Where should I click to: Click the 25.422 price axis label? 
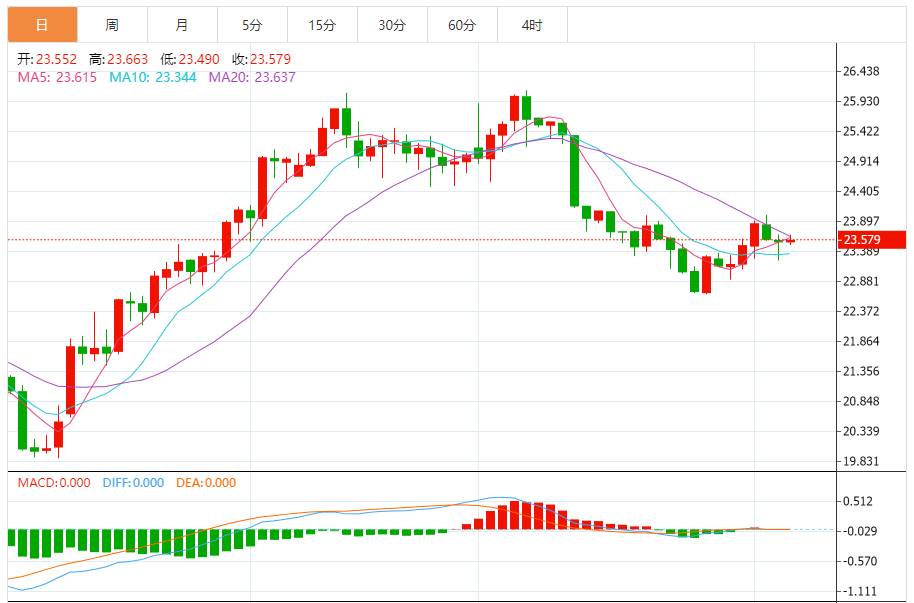coord(862,131)
